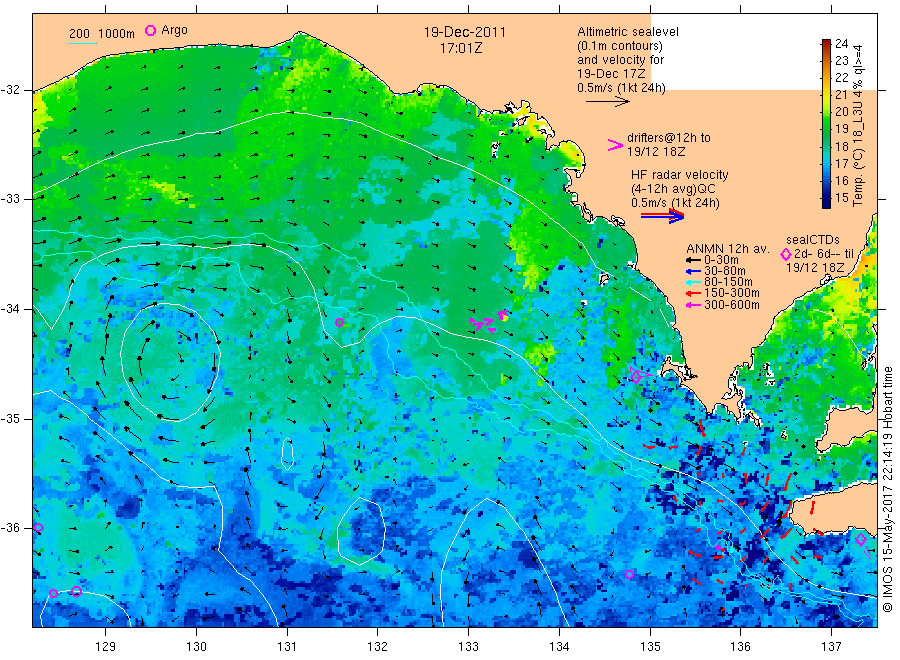900x660 pixels.
Task: Click the blue 30-80m depth arrow
Action: pos(694,271)
